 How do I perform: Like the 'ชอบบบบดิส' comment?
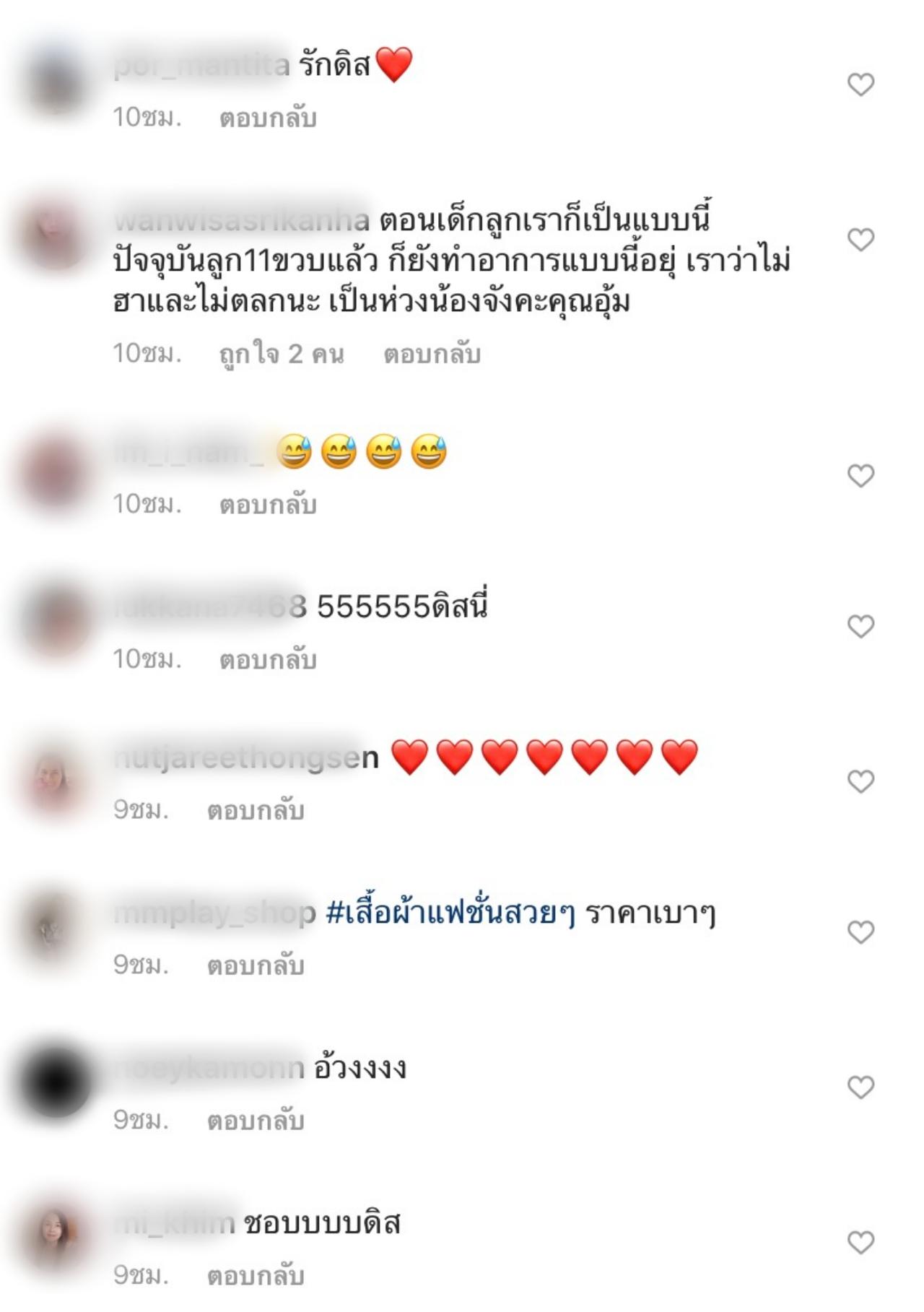click(x=860, y=1242)
